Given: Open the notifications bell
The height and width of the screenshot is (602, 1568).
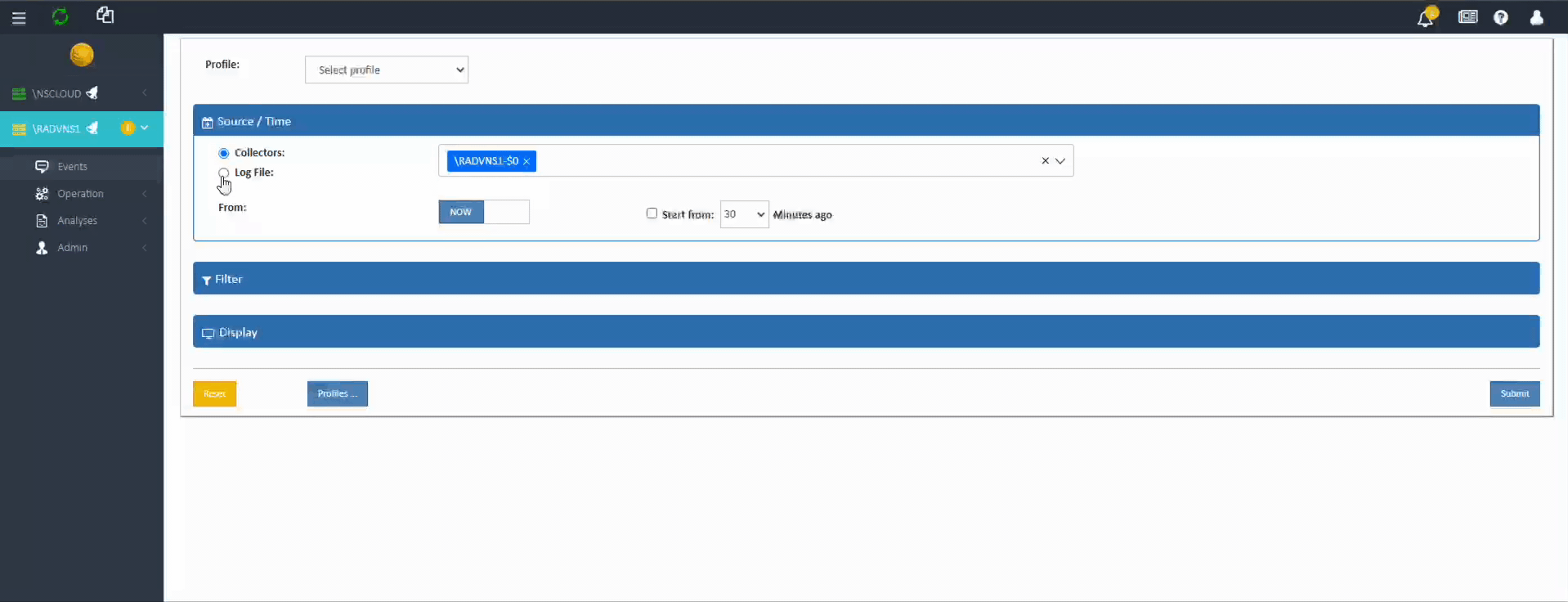Looking at the screenshot, I should (x=1425, y=18).
